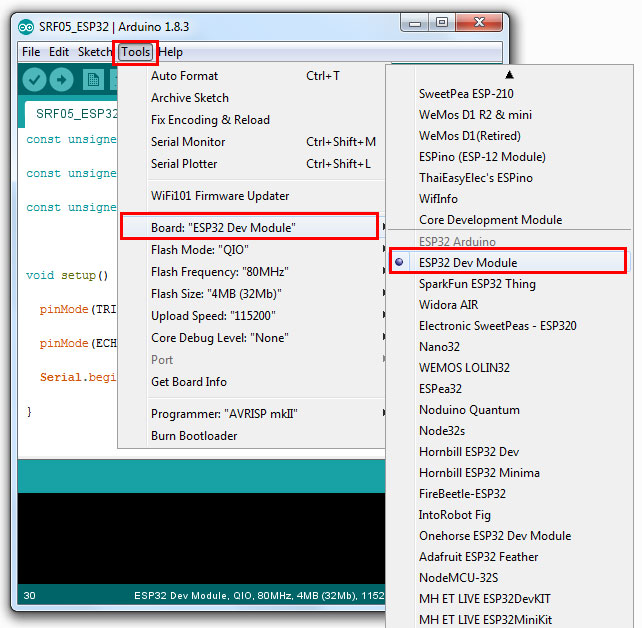Select IntoRobot Fig board
Screen dimensions: 642x628
pyautogui.click(x=509, y=515)
